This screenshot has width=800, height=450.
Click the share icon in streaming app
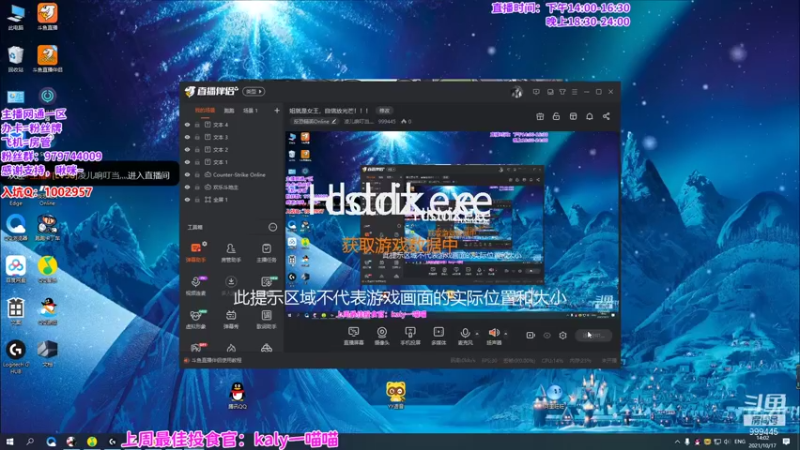(606, 116)
